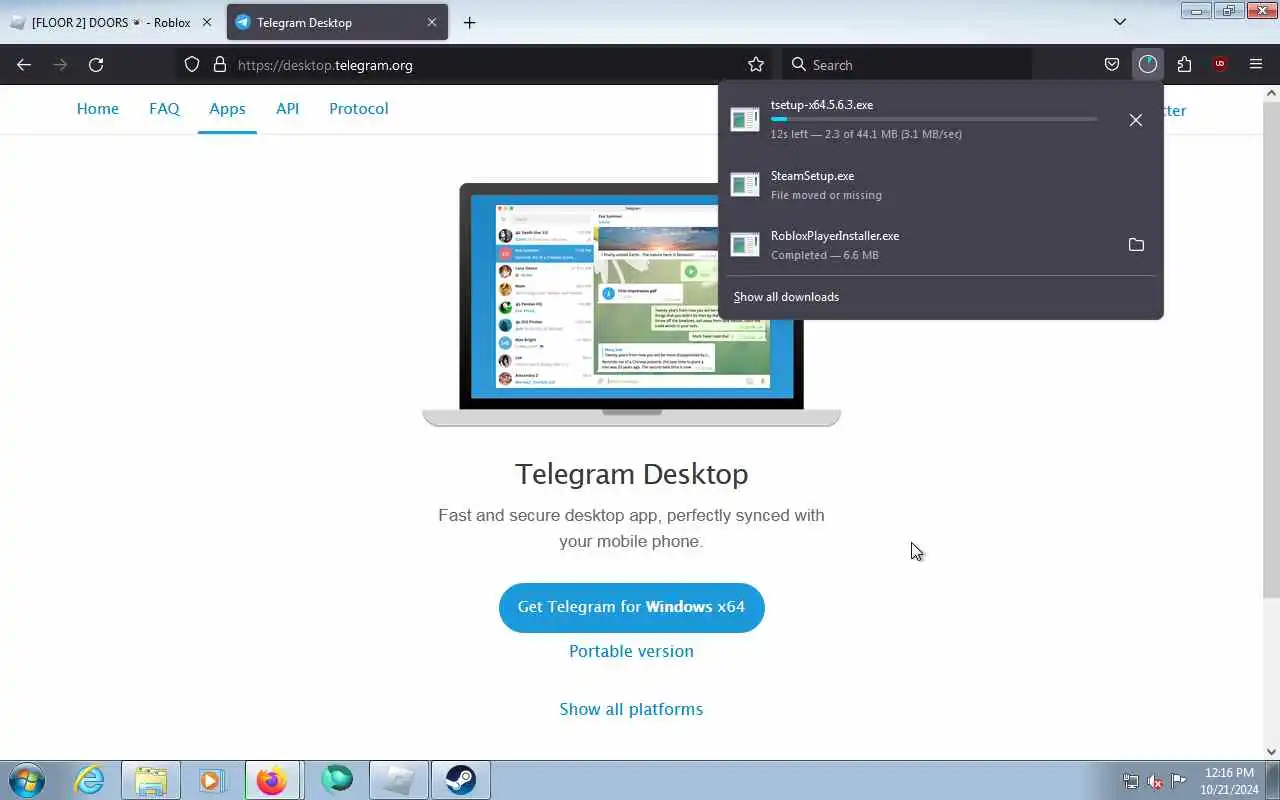Click the Telegram Desktop heading text
This screenshot has width=1280, height=800.
coord(631,474)
